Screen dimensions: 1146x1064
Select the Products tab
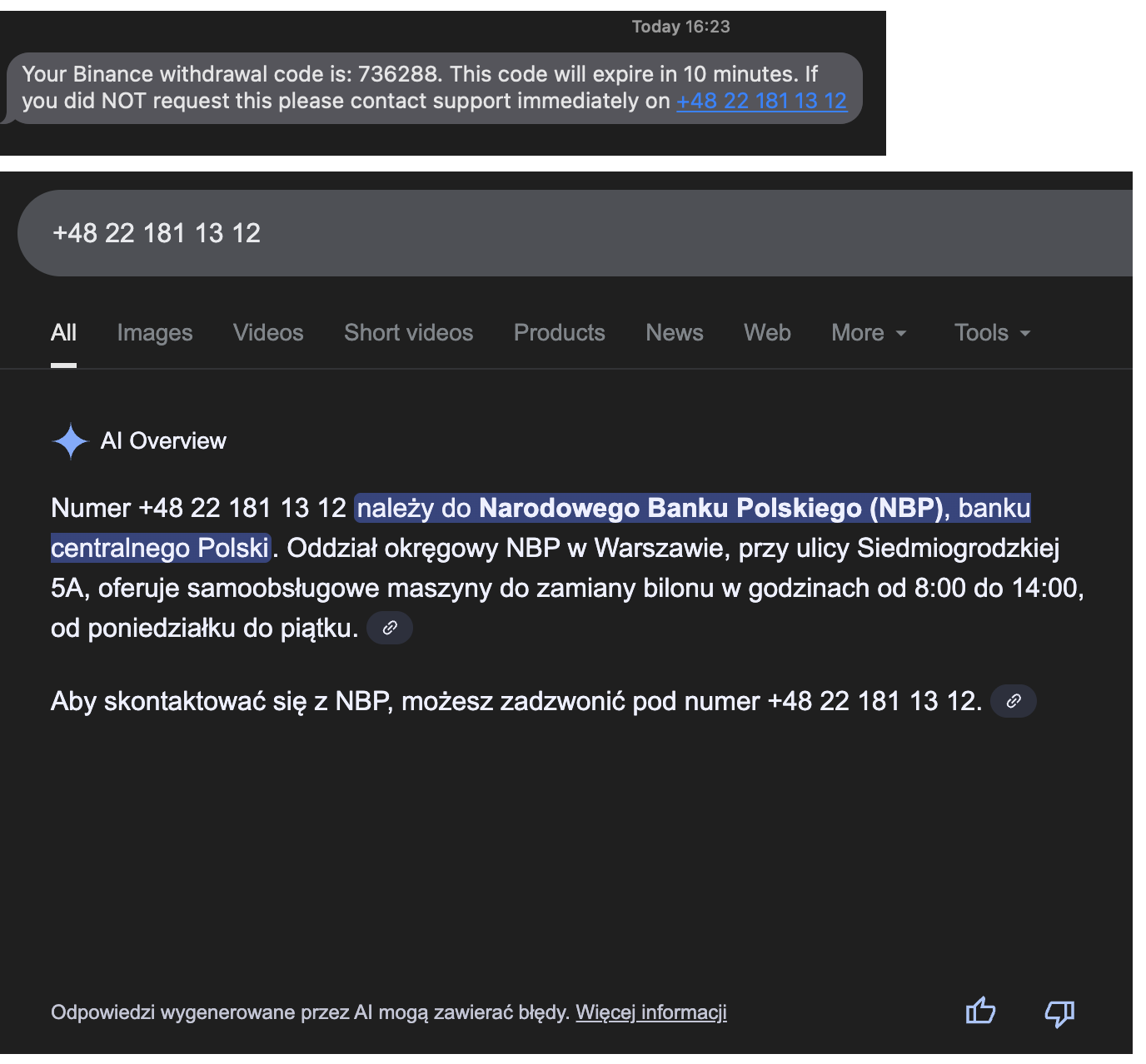coord(559,333)
